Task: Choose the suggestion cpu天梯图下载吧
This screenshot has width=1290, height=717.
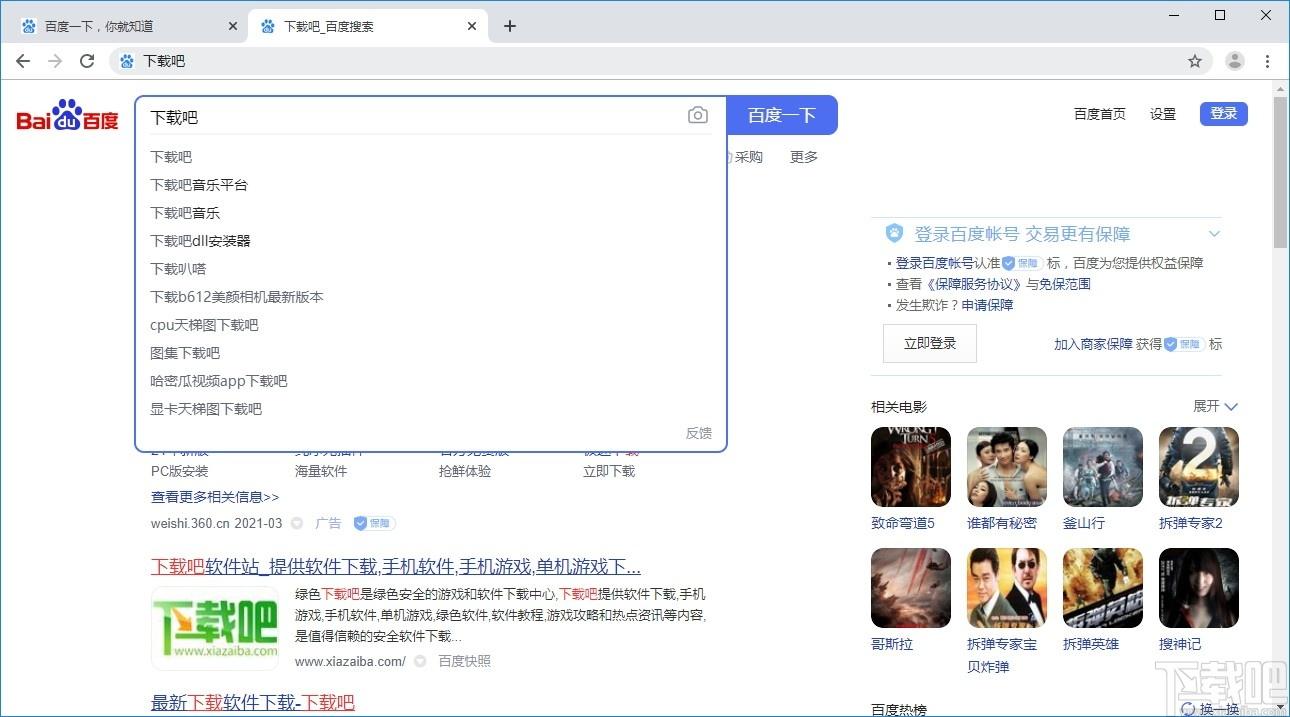Action: pos(204,325)
